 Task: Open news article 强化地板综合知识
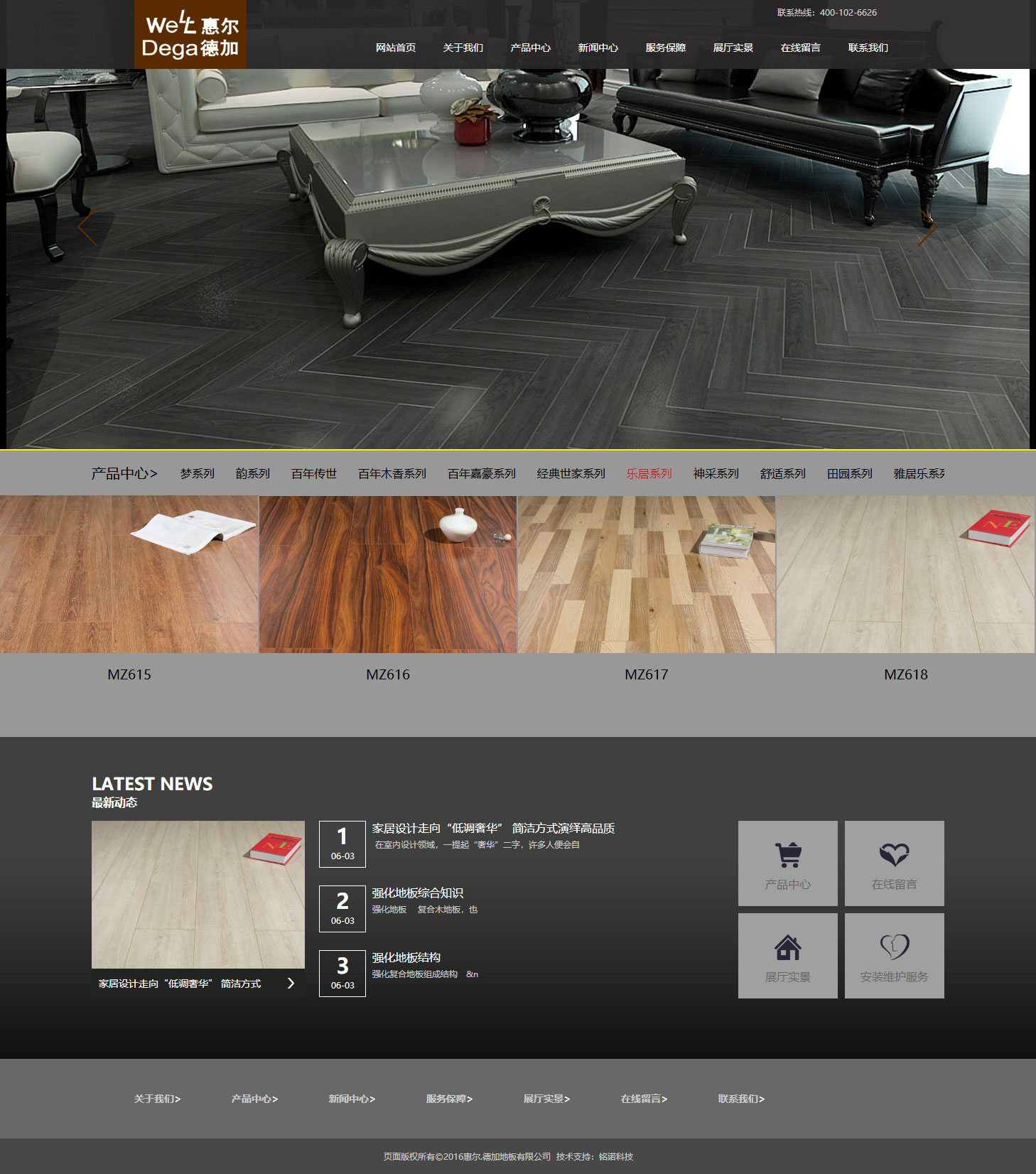tap(417, 893)
